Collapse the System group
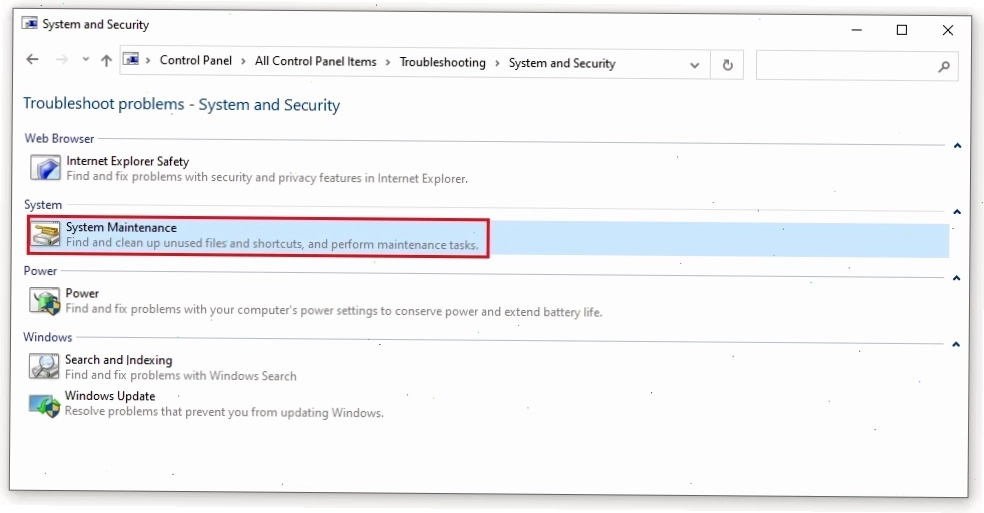The height and width of the screenshot is (513, 984). (x=957, y=212)
